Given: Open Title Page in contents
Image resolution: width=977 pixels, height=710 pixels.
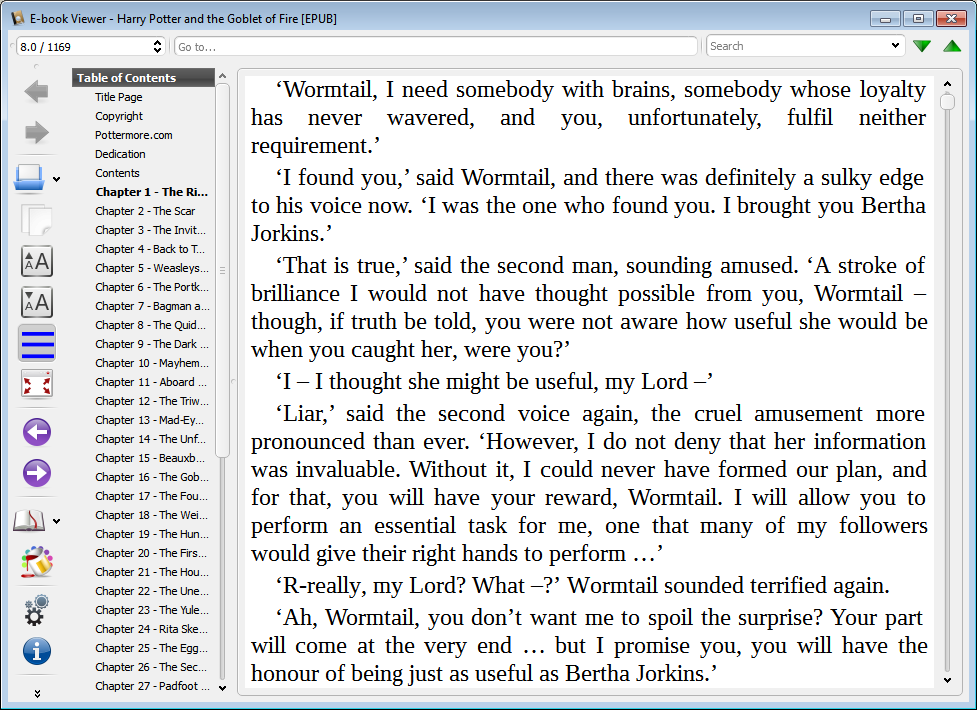Looking at the screenshot, I should (x=118, y=97).
